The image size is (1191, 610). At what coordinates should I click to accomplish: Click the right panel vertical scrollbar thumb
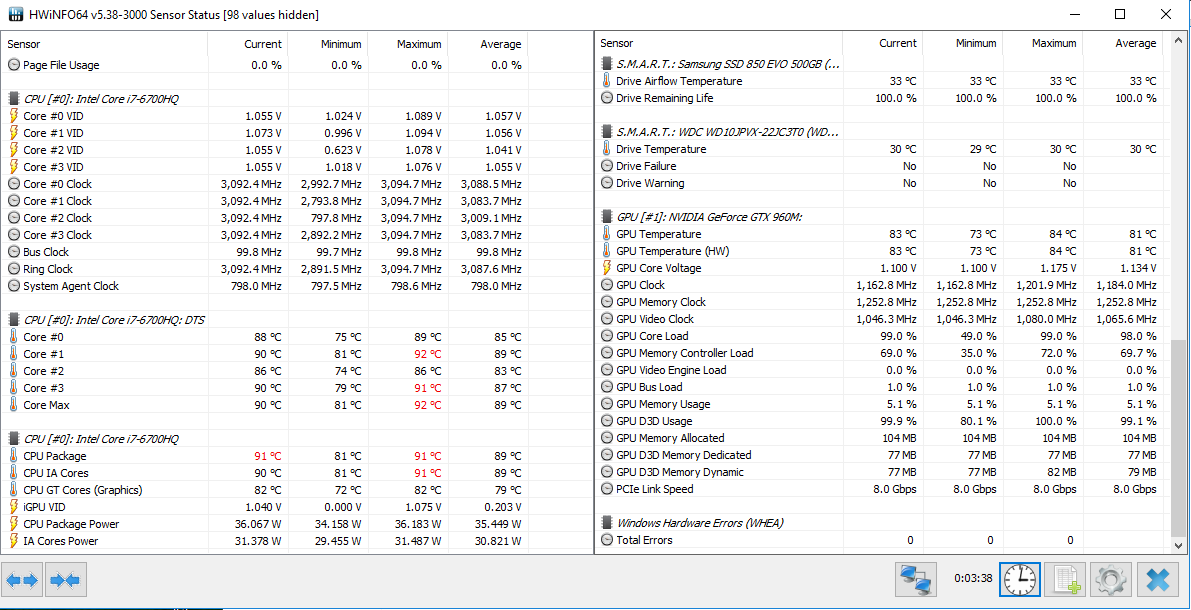pyautogui.click(x=1178, y=437)
